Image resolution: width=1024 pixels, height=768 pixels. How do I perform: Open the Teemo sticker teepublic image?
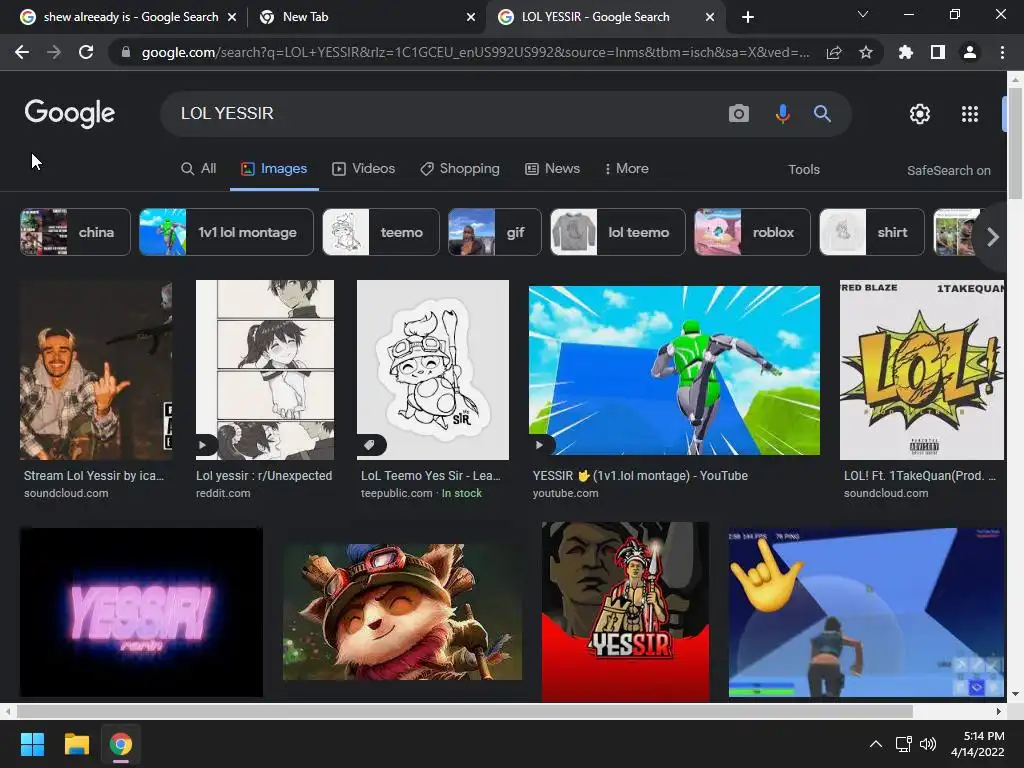(x=432, y=370)
